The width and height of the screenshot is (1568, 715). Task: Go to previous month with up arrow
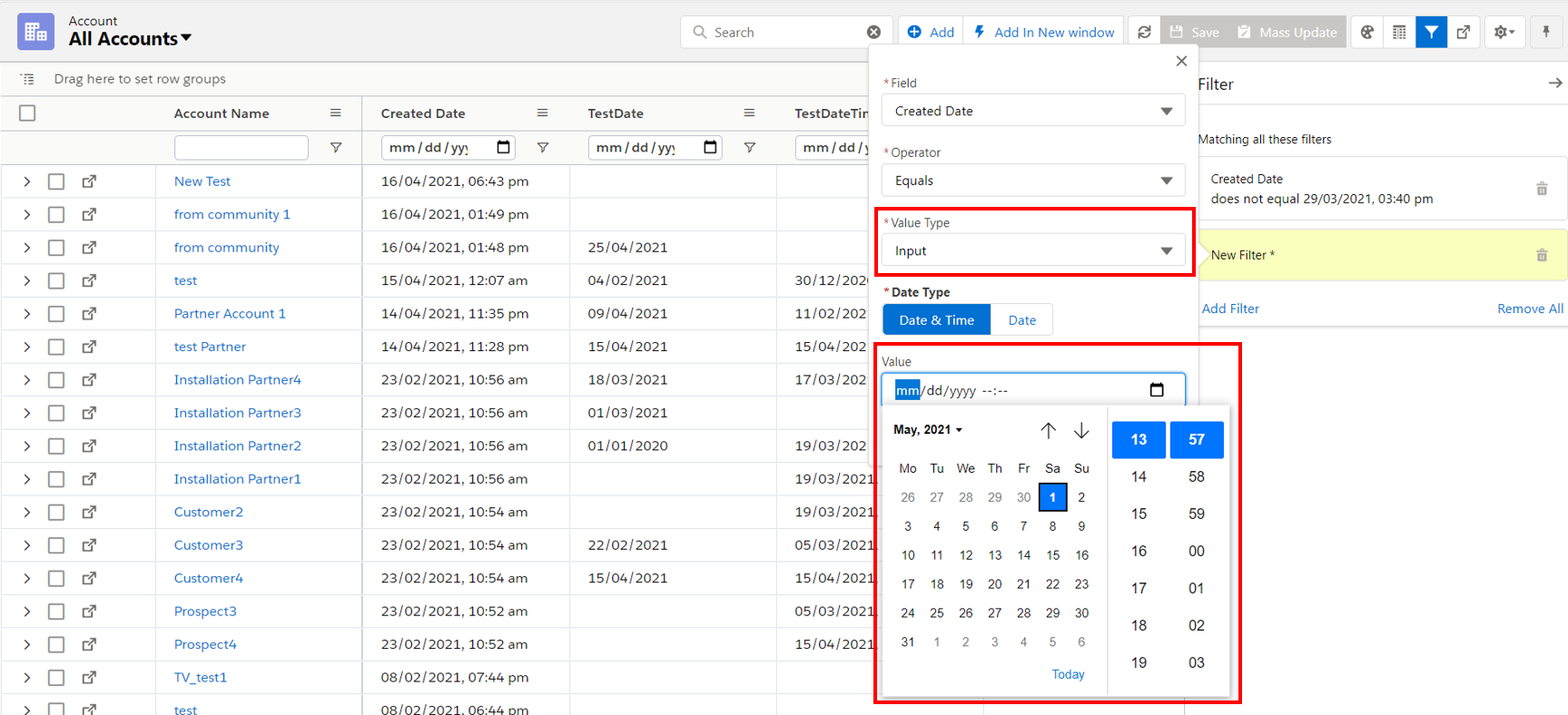pyautogui.click(x=1048, y=430)
